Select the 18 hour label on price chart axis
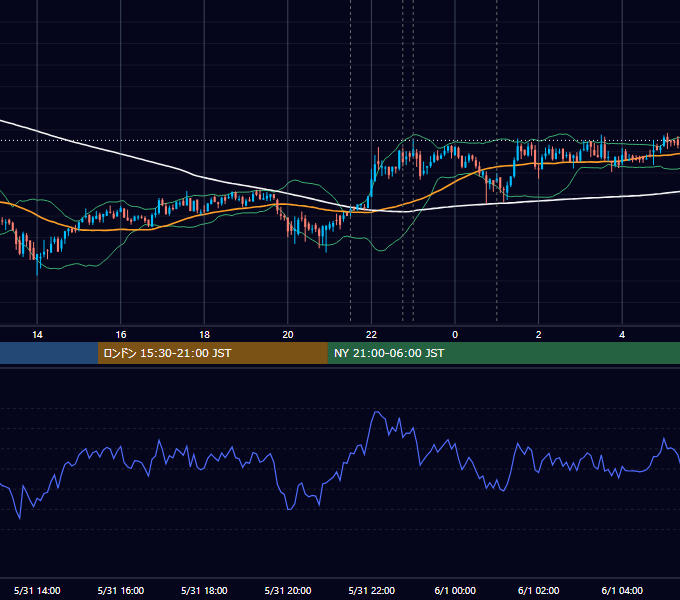Screen dimensions: 680x600 point(204,335)
